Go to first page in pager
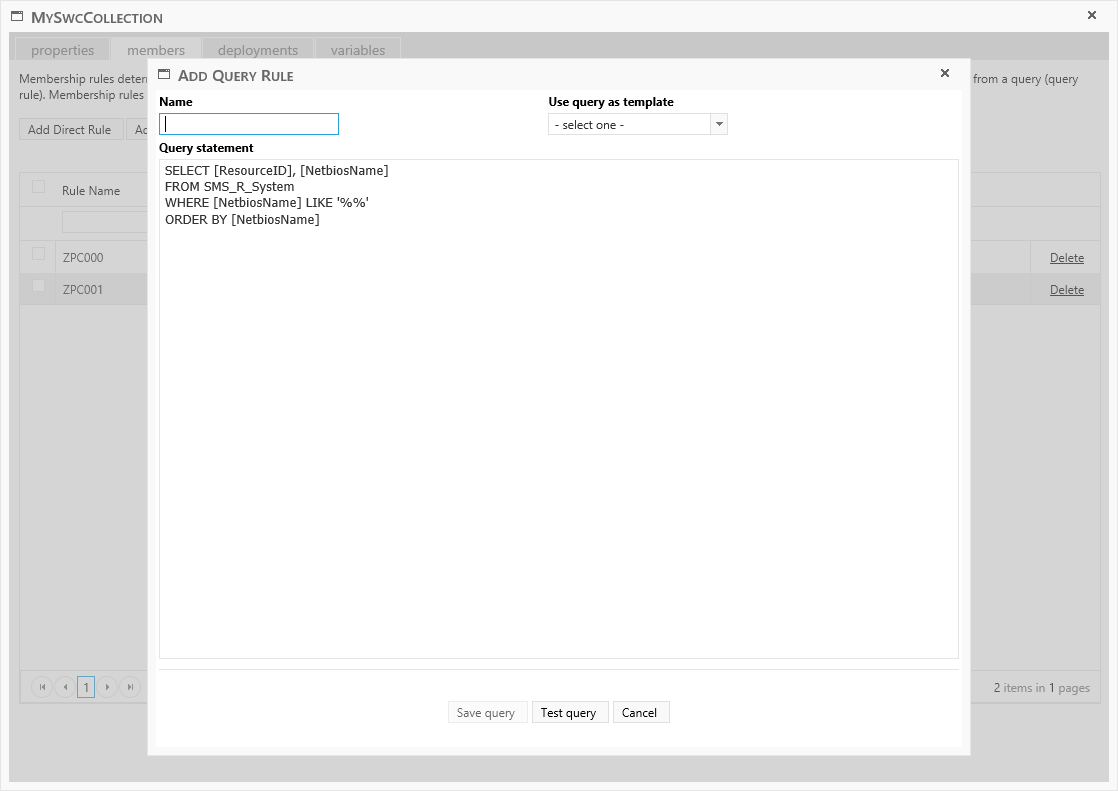Screen dimensions: 1118x791 pos(42,687)
